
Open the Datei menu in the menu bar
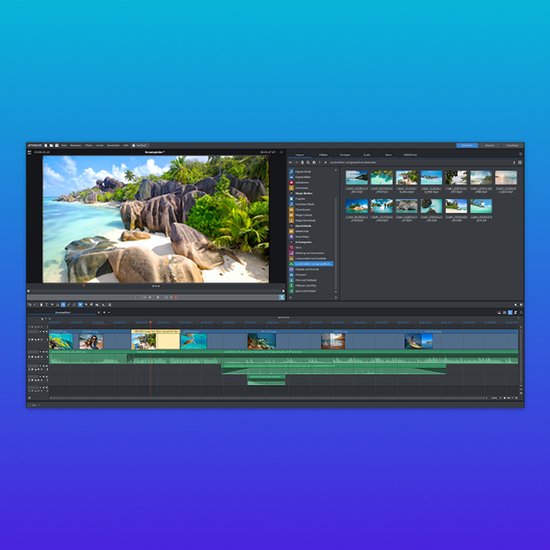pyautogui.click(x=64, y=145)
